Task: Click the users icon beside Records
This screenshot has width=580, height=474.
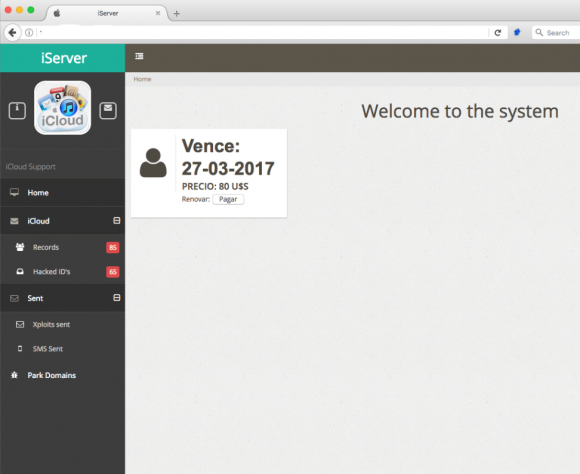Action: coord(20,247)
